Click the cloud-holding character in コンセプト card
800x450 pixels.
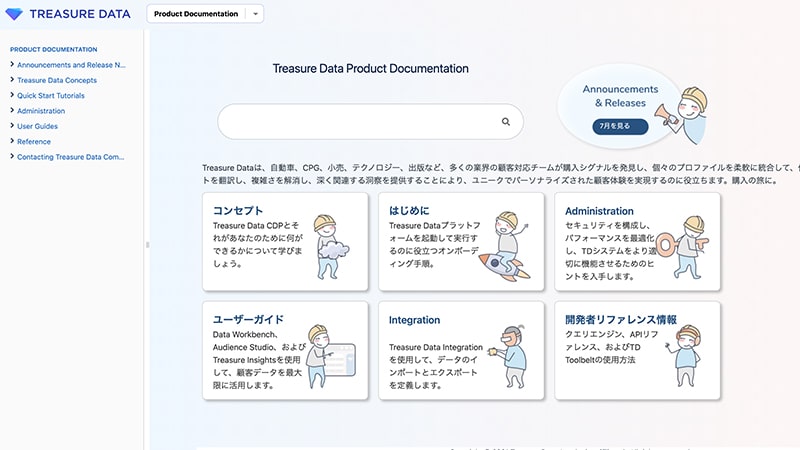coord(331,246)
